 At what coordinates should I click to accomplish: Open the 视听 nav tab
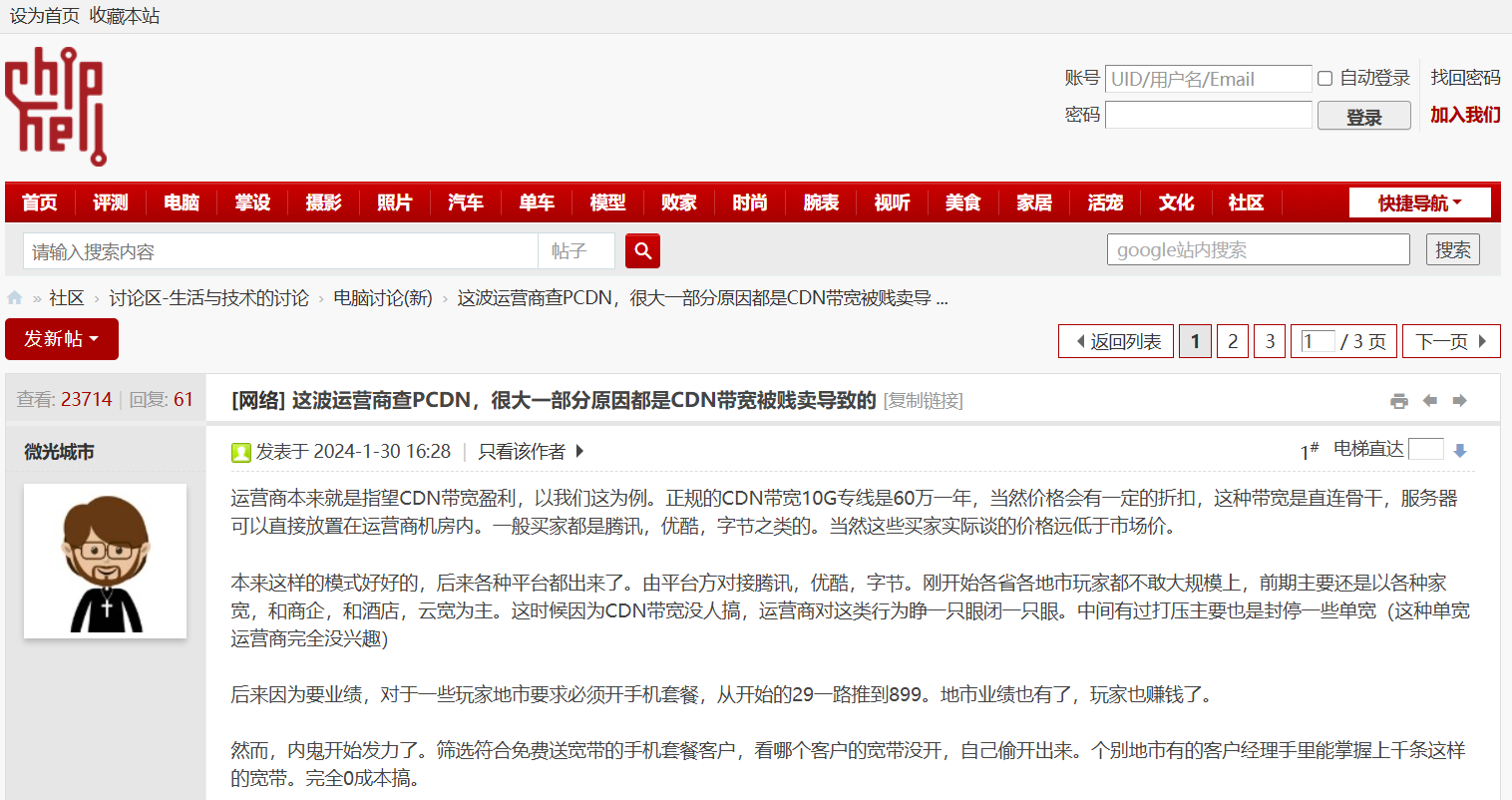pos(892,202)
